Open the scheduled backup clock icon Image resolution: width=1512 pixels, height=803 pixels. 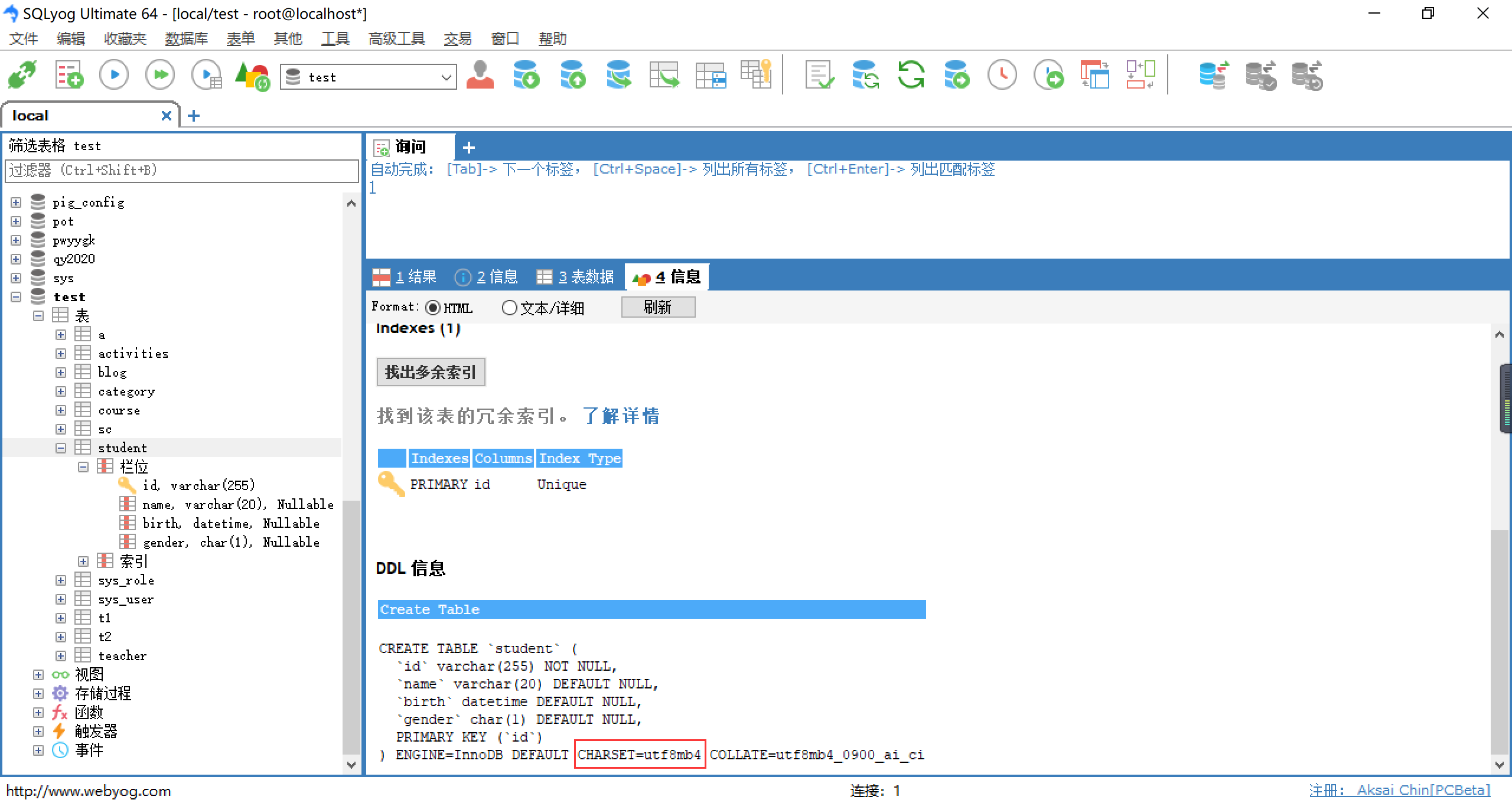[1002, 76]
